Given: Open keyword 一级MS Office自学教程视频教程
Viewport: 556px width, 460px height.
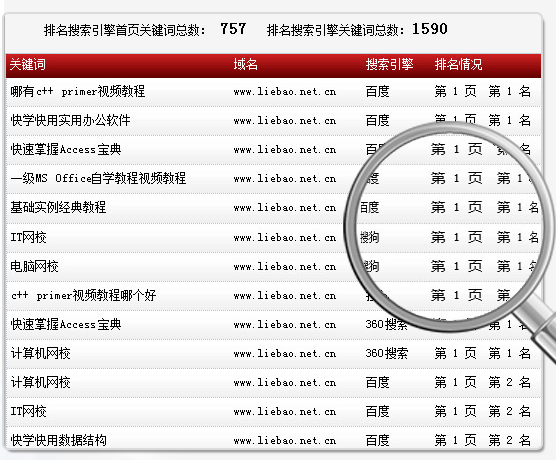Looking at the screenshot, I should 98,178.
